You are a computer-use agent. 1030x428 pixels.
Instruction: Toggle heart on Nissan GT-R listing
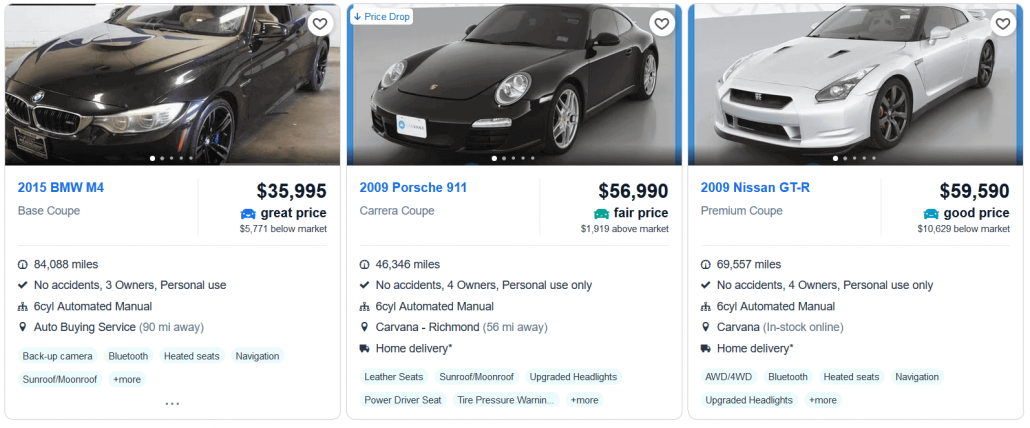coord(1002,24)
